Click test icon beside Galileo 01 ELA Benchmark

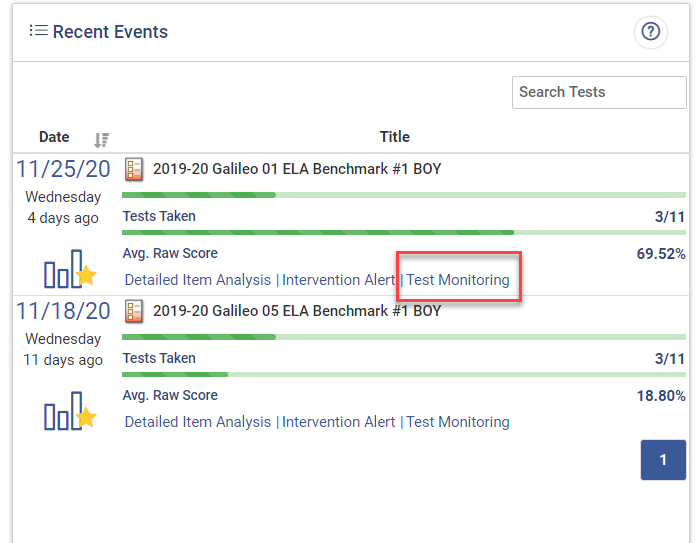click(x=134, y=169)
